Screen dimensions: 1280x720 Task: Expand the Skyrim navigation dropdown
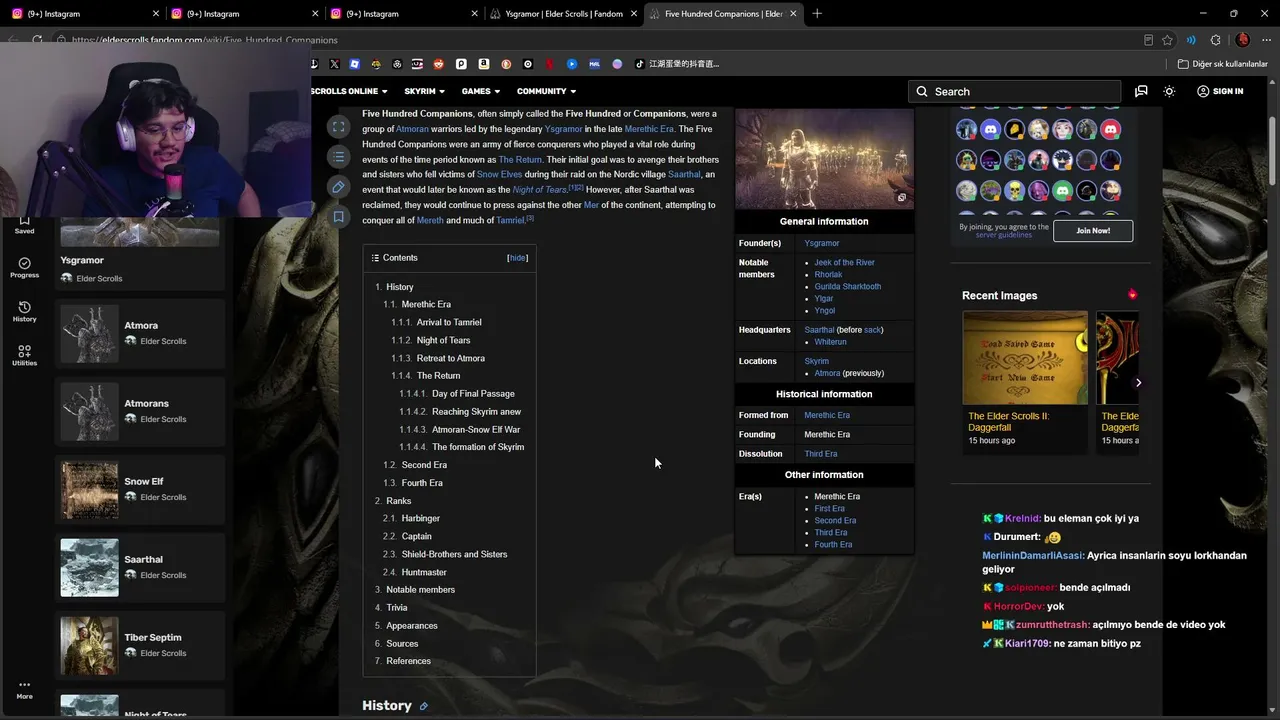point(424,91)
